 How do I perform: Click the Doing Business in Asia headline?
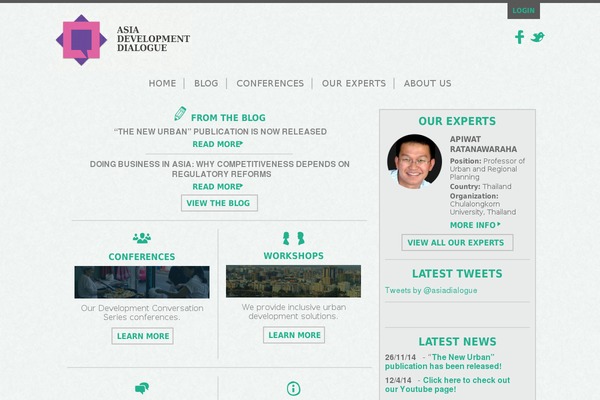pyautogui.click(x=220, y=169)
